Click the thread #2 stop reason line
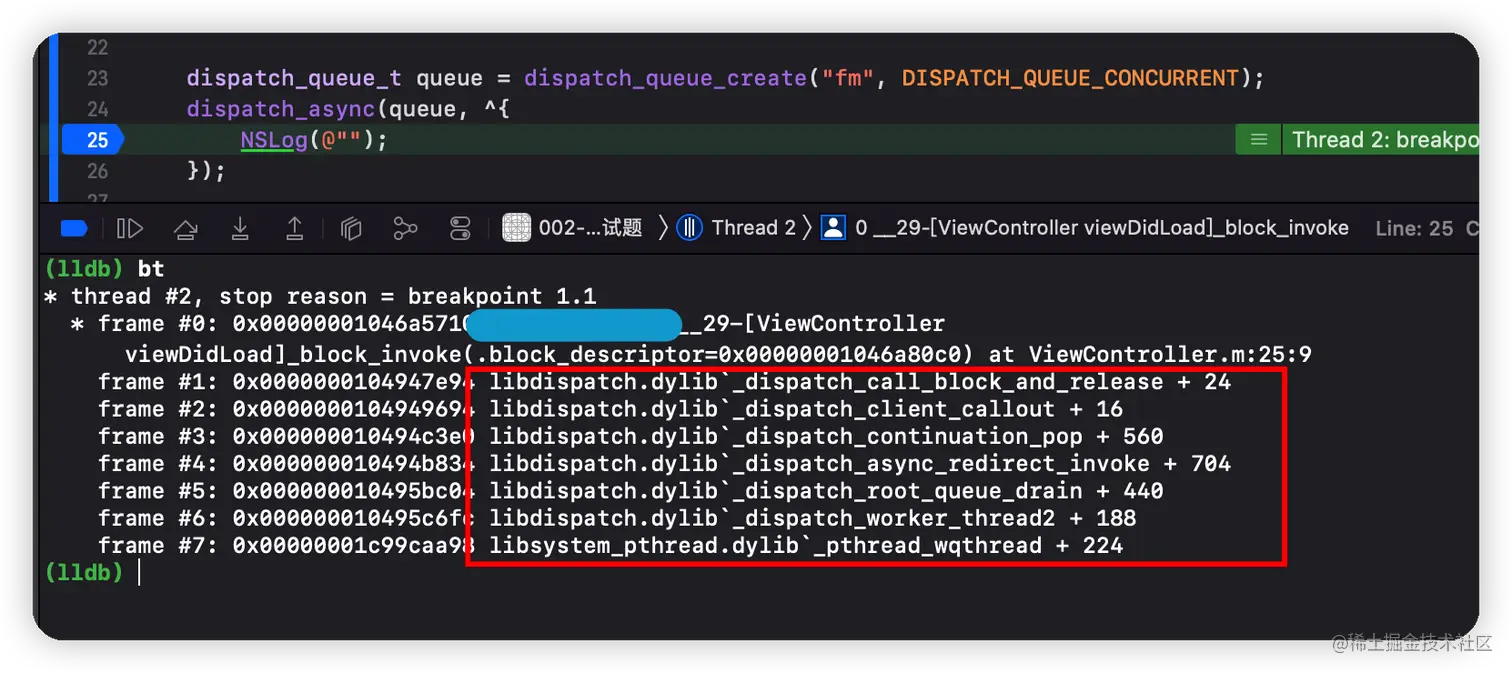 point(320,296)
